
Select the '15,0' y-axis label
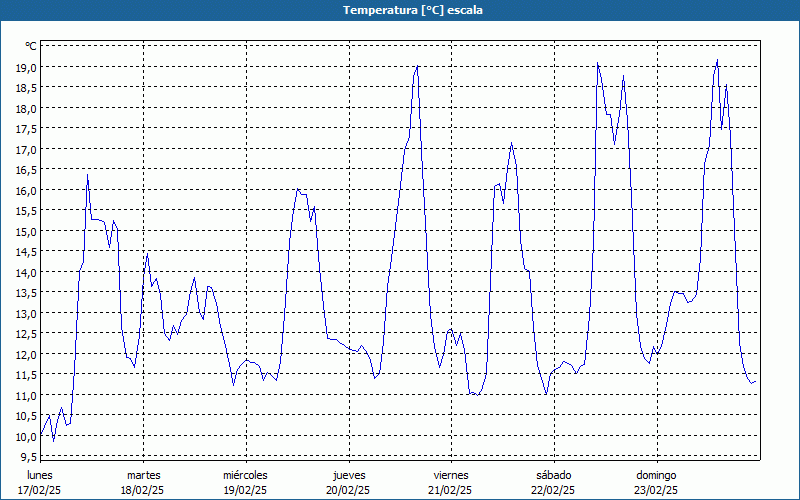(x=27, y=231)
